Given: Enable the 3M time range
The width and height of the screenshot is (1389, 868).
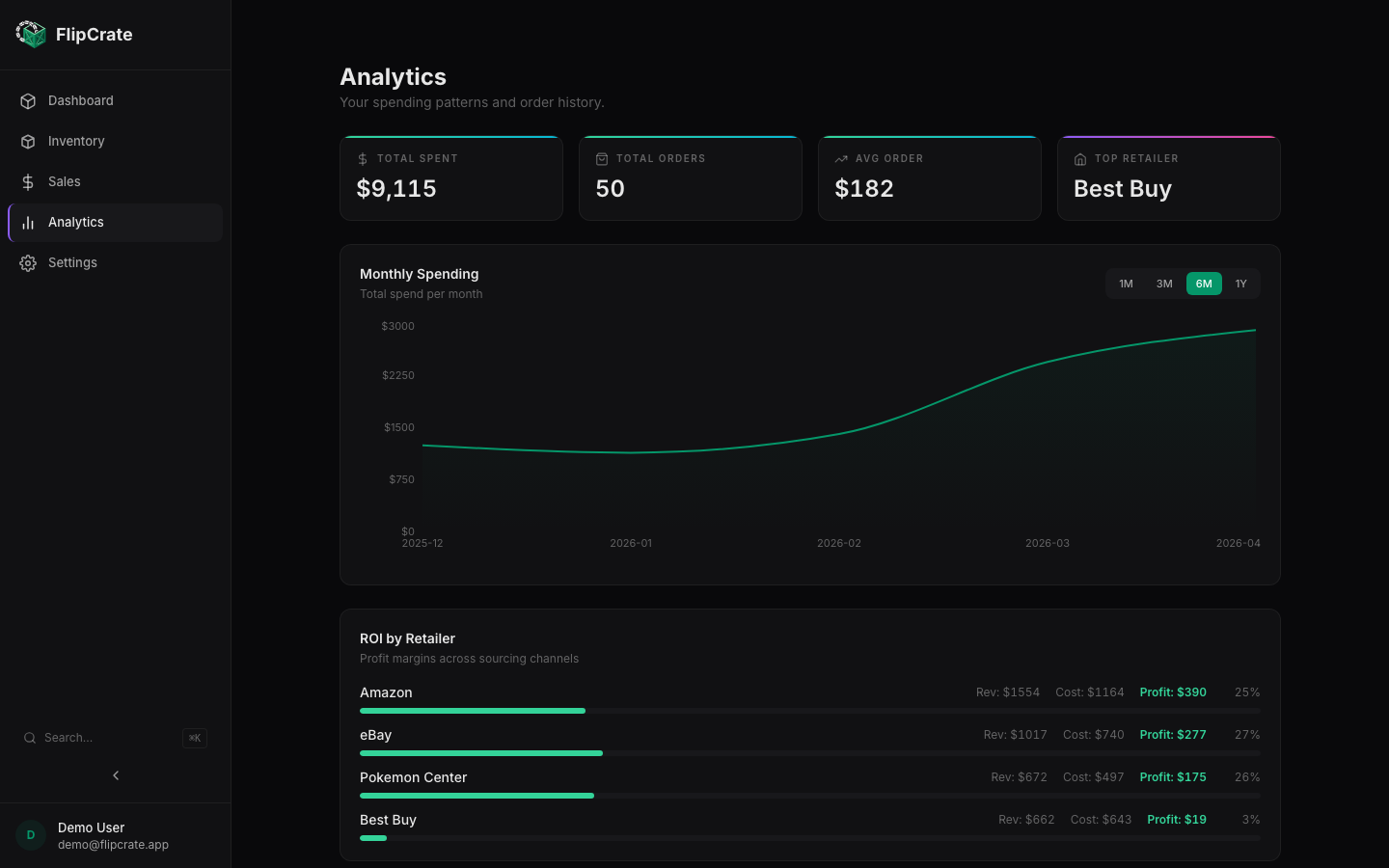Looking at the screenshot, I should coord(1164,284).
